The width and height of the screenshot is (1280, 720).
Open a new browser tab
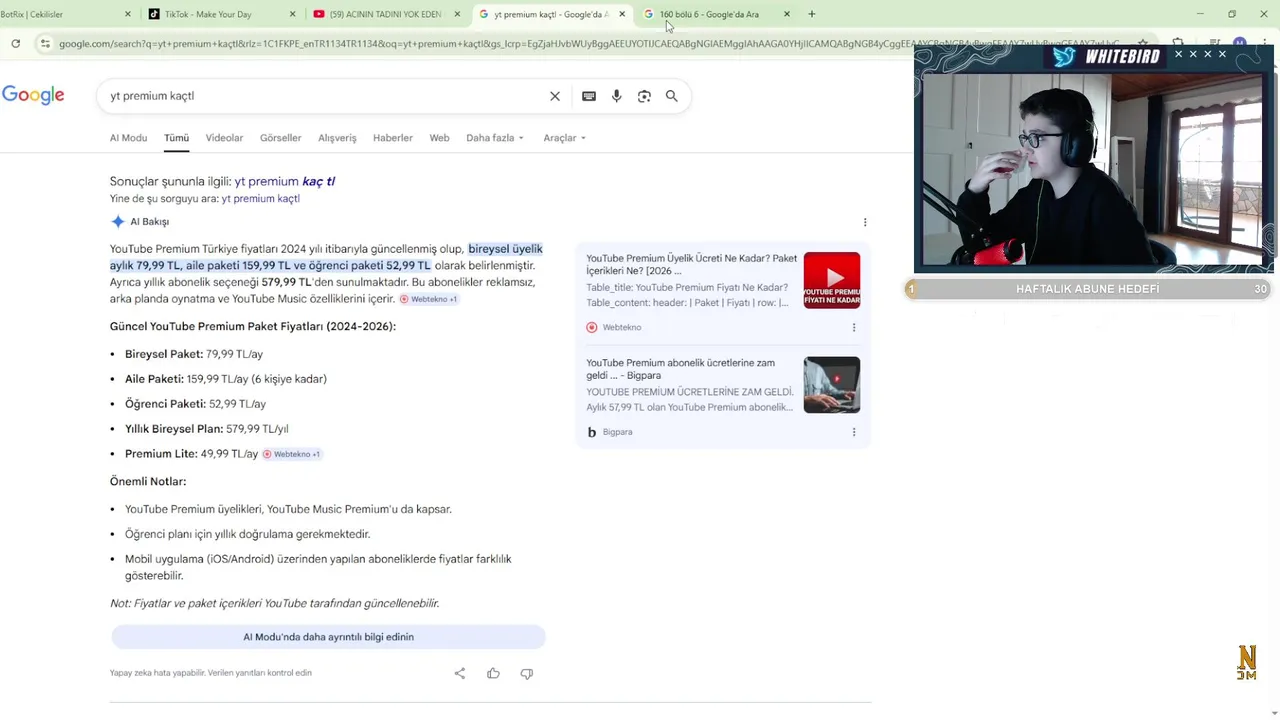pos(811,14)
